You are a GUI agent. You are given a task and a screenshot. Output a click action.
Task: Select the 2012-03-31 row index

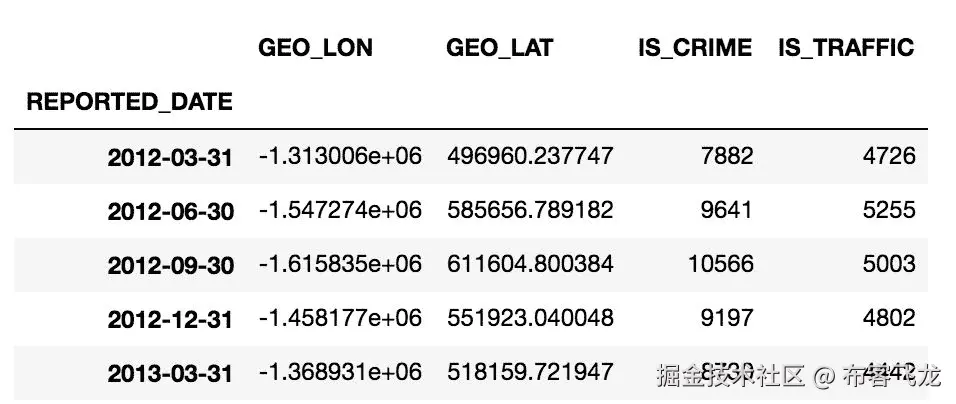coord(170,158)
